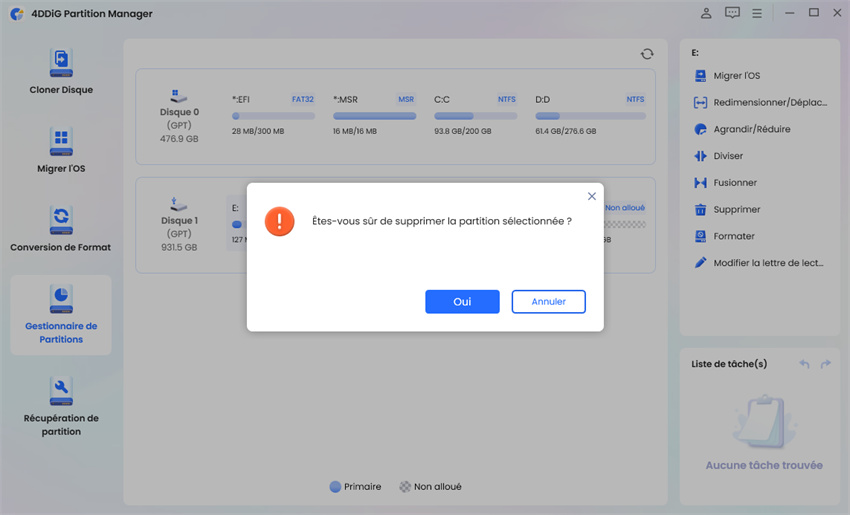The width and height of the screenshot is (850, 515).
Task: Cancel deletion with the Annuler button
Action: (548, 301)
